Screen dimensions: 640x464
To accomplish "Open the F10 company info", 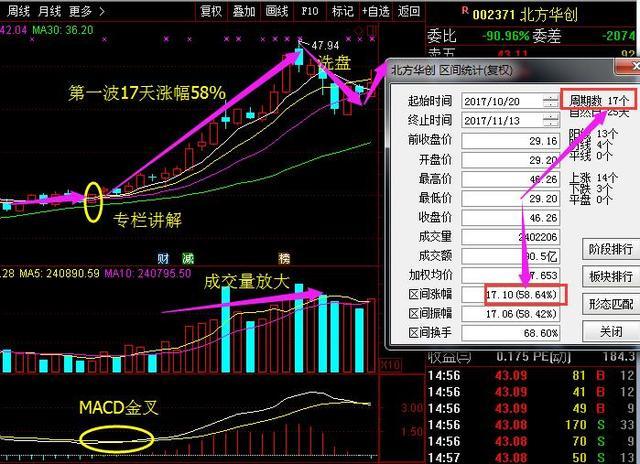I will [x=309, y=11].
